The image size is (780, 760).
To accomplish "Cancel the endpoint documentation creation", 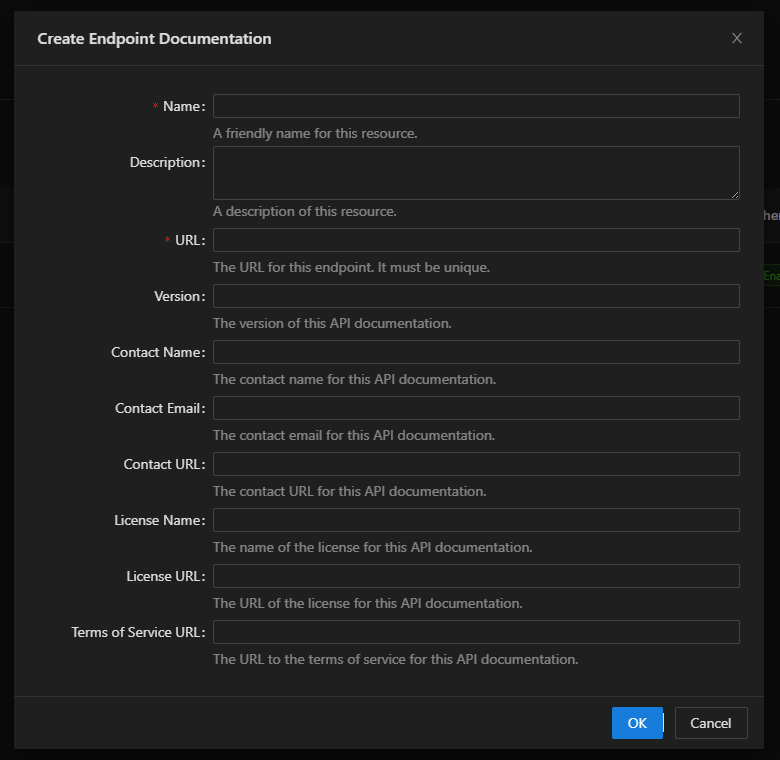I will coord(711,723).
